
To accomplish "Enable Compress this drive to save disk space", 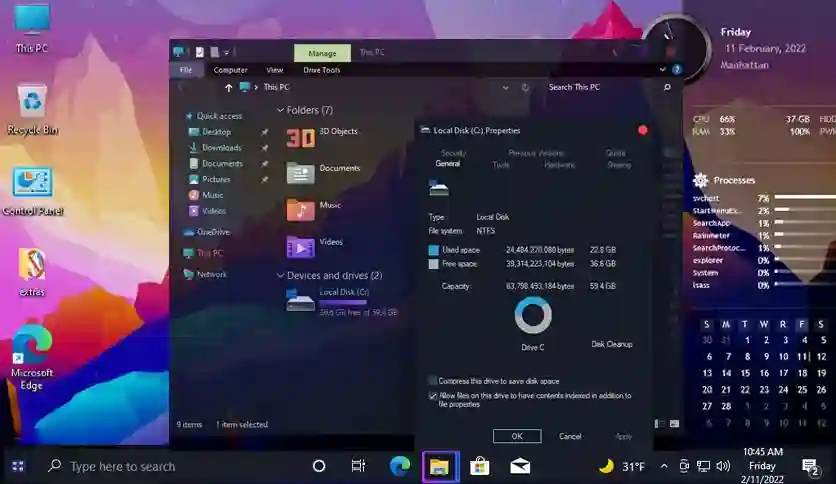I will coord(432,381).
